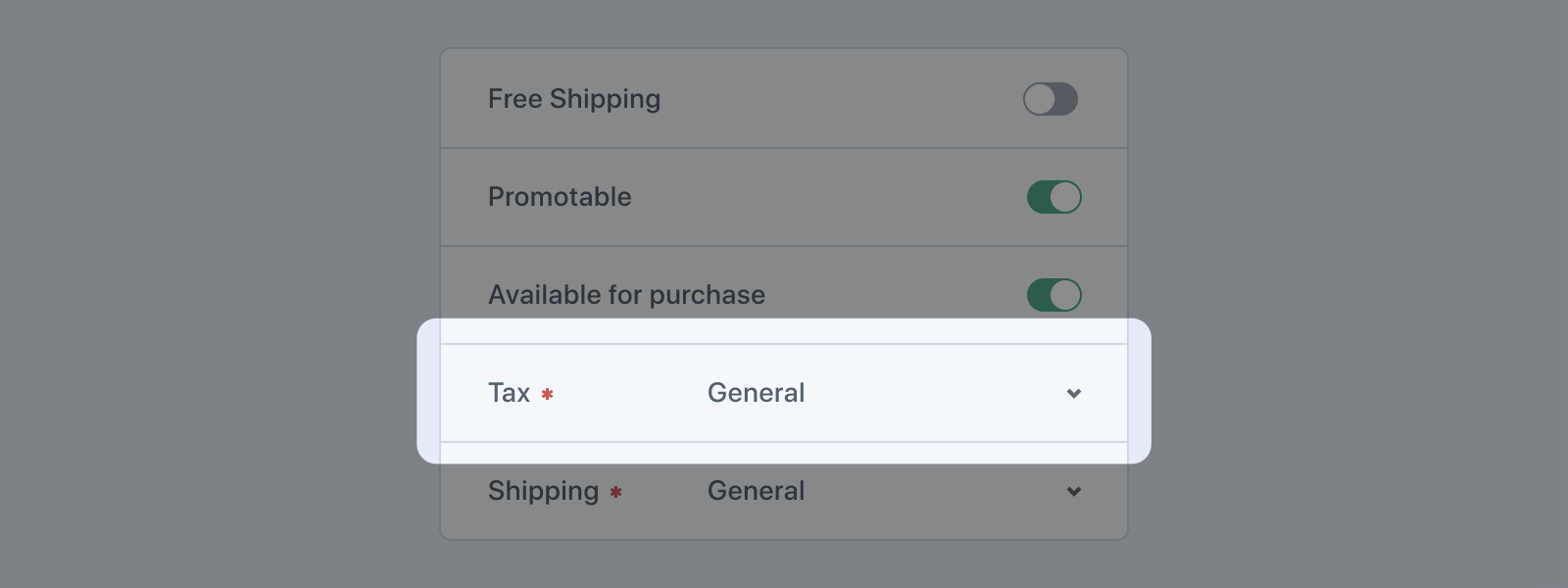1568x588 pixels.
Task: Click the green Promotable switch knob
Action: pos(1067,197)
